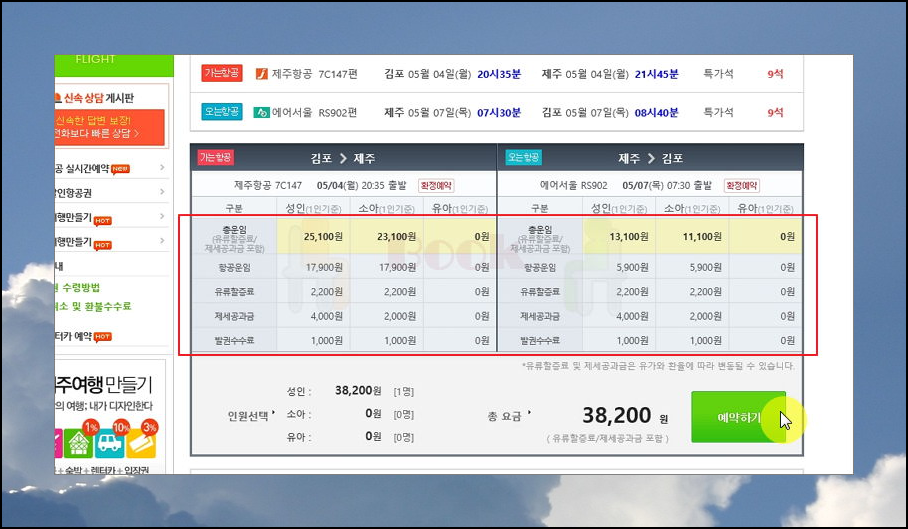The height and width of the screenshot is (529, 908).
Task: Click the house icon with 1% badge
Action: coord(78,443)
